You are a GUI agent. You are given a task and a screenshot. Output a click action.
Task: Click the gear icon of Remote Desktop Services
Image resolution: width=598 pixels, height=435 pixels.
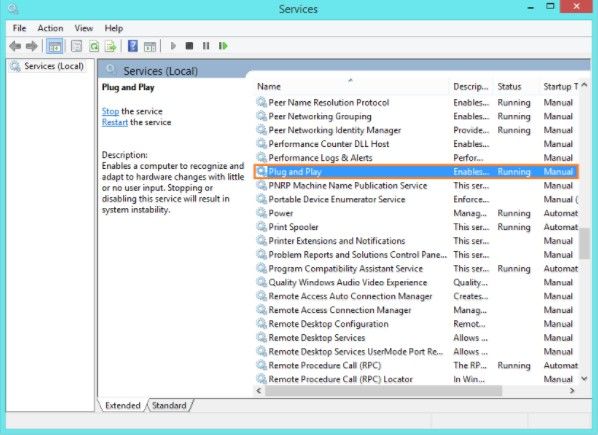[261, 337]
